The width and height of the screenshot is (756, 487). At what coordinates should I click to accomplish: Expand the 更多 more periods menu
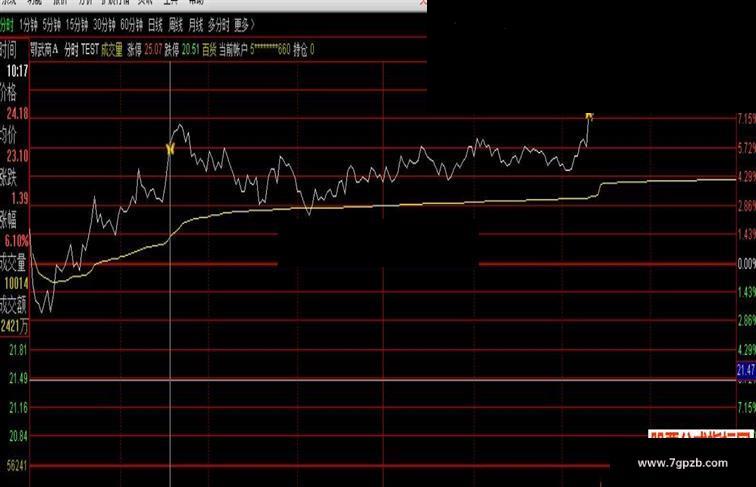[244, 25]
